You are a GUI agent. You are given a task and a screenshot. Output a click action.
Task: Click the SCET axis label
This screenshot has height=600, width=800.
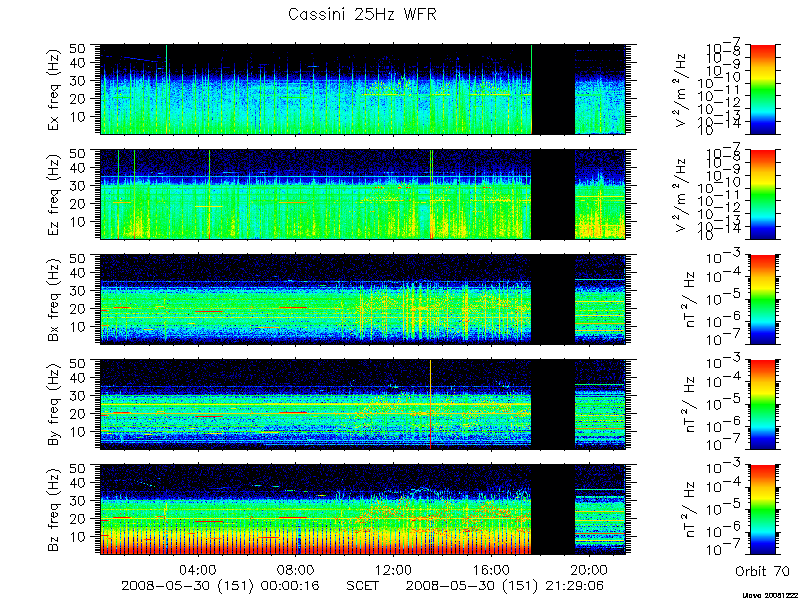(x=362, y=585)
